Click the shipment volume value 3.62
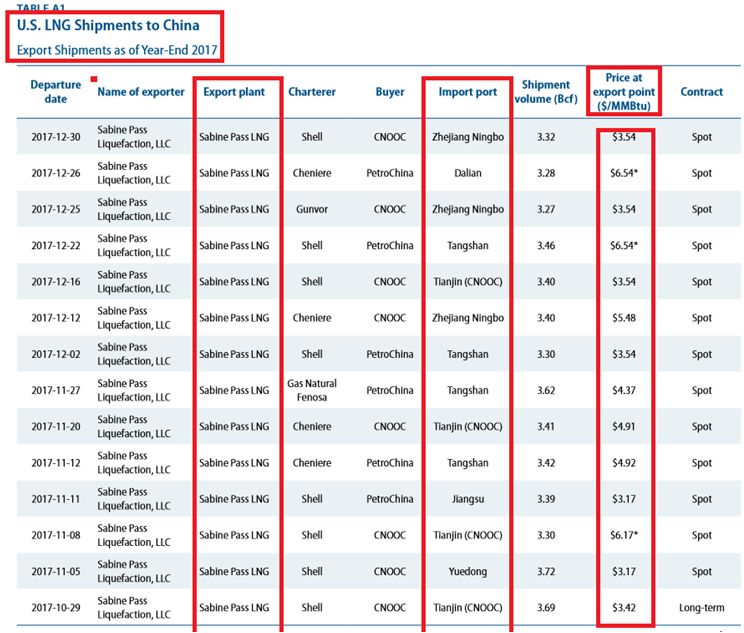 (546, 391)
